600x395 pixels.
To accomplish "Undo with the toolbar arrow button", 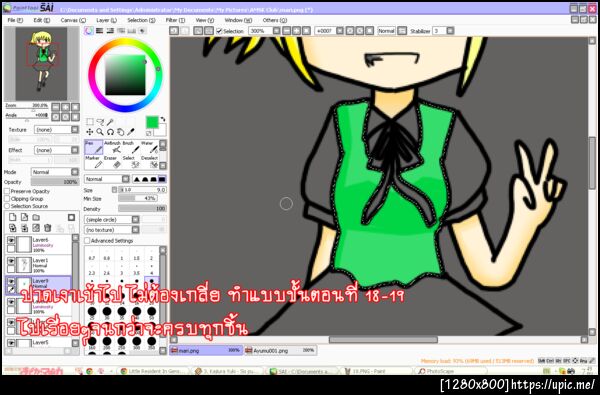I will 174,31.
